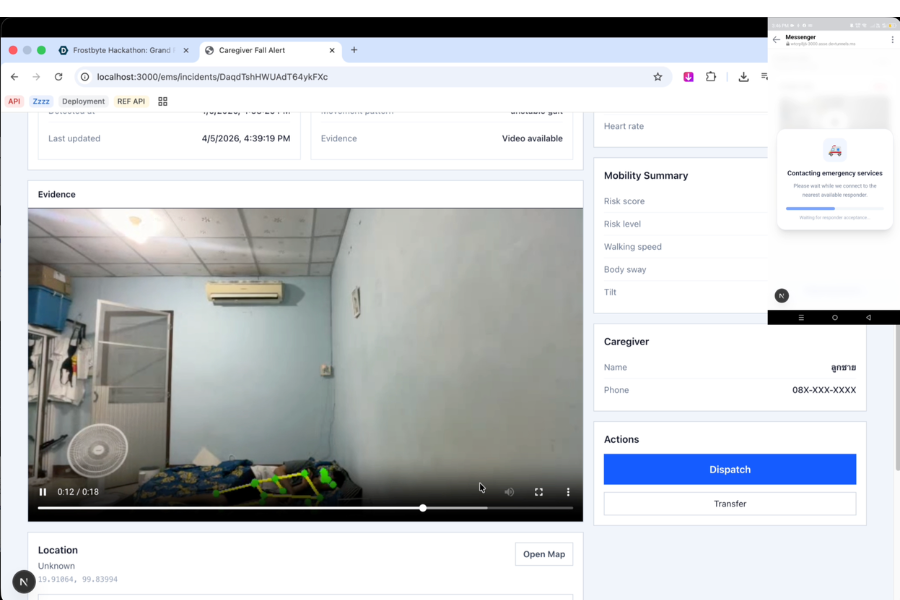Bookmark this page with the star icon

click(658, 76)
